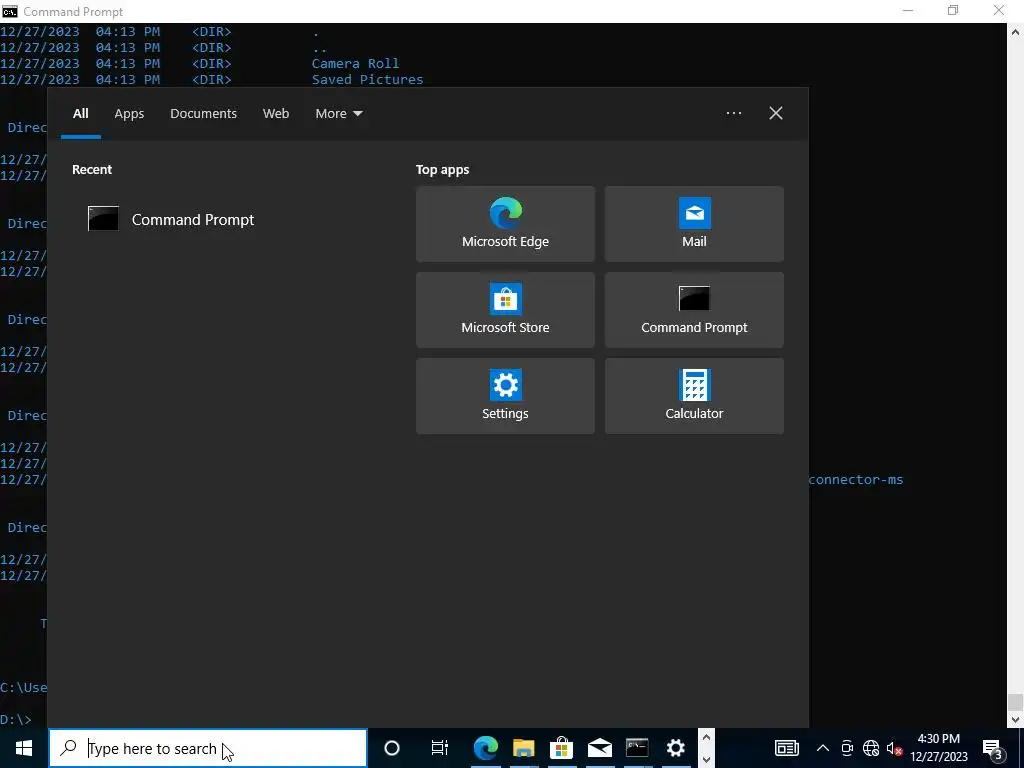Switch to the Apps search tab
This screenshot has height=768, width=1024.
[129, 114]
